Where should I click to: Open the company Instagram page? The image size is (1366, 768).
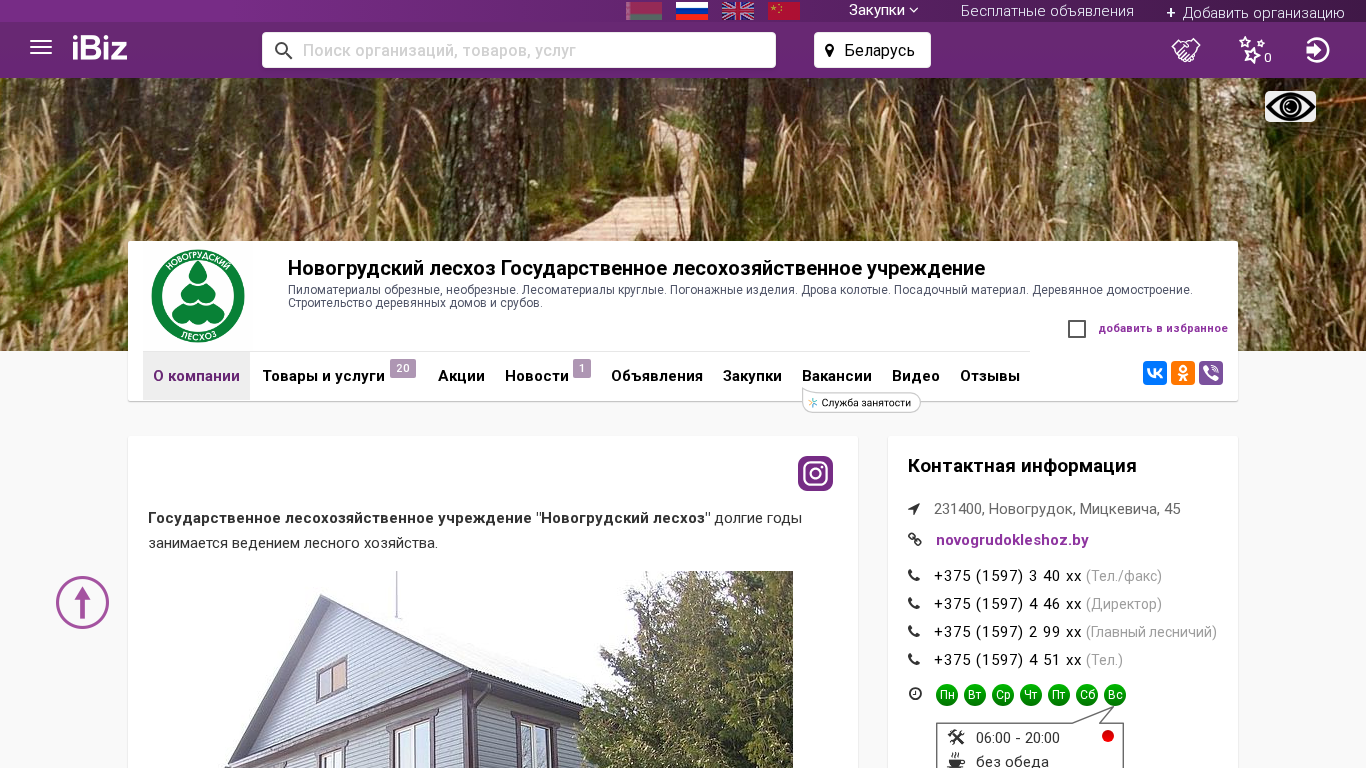(815, 473)
